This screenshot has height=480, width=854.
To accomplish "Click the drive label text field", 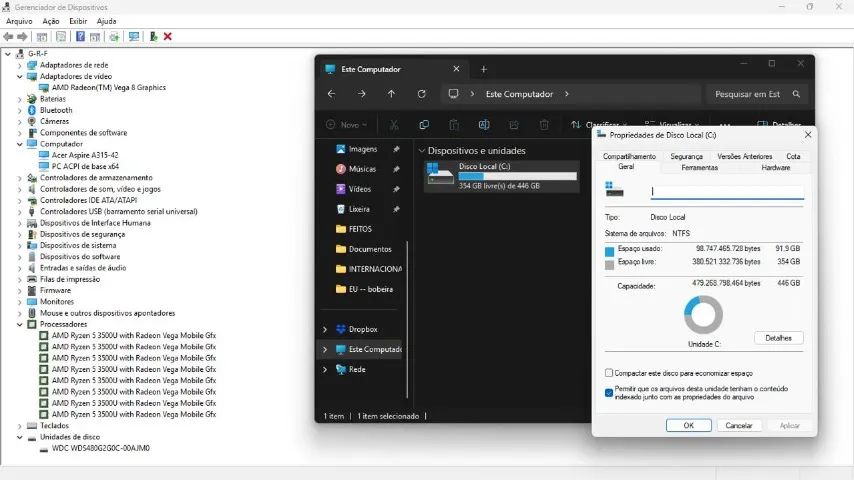I will [x=727, y=191].
